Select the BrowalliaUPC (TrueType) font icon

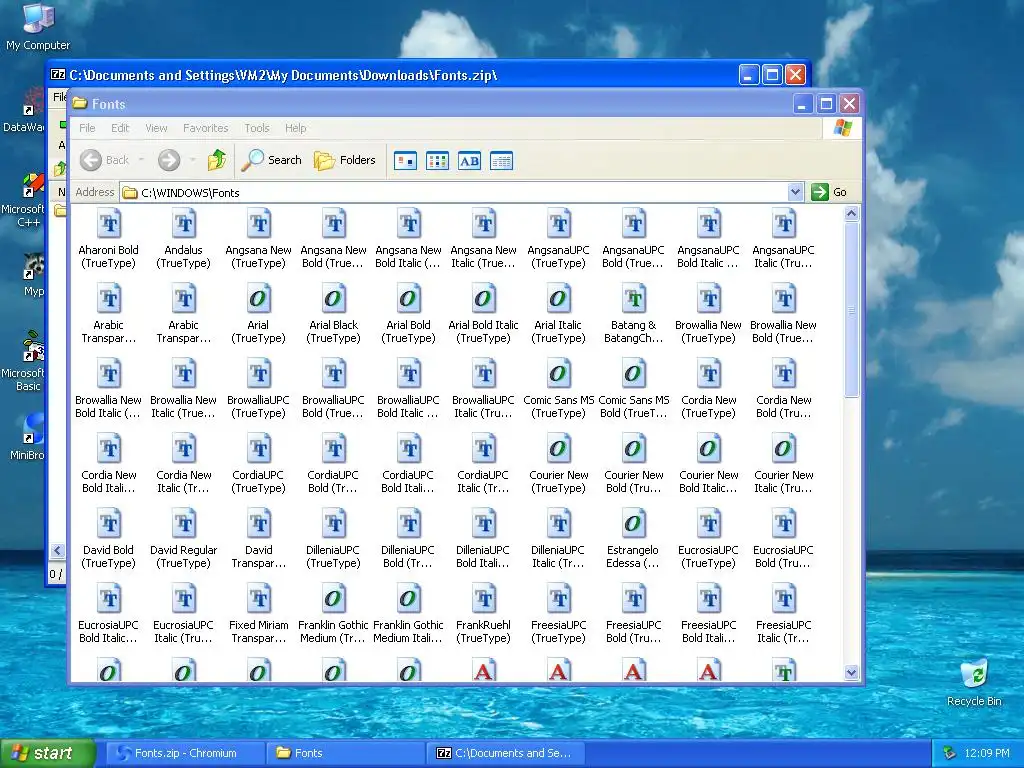click(259, 374)
